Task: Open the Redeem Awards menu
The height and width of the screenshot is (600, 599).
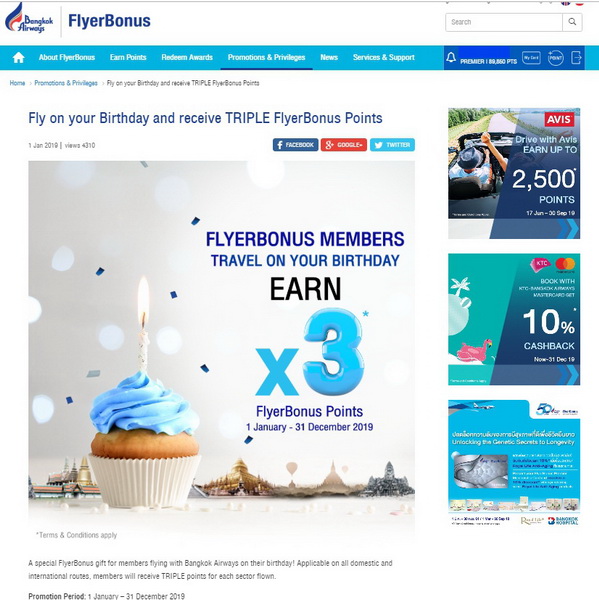Action: coord(187,57)
